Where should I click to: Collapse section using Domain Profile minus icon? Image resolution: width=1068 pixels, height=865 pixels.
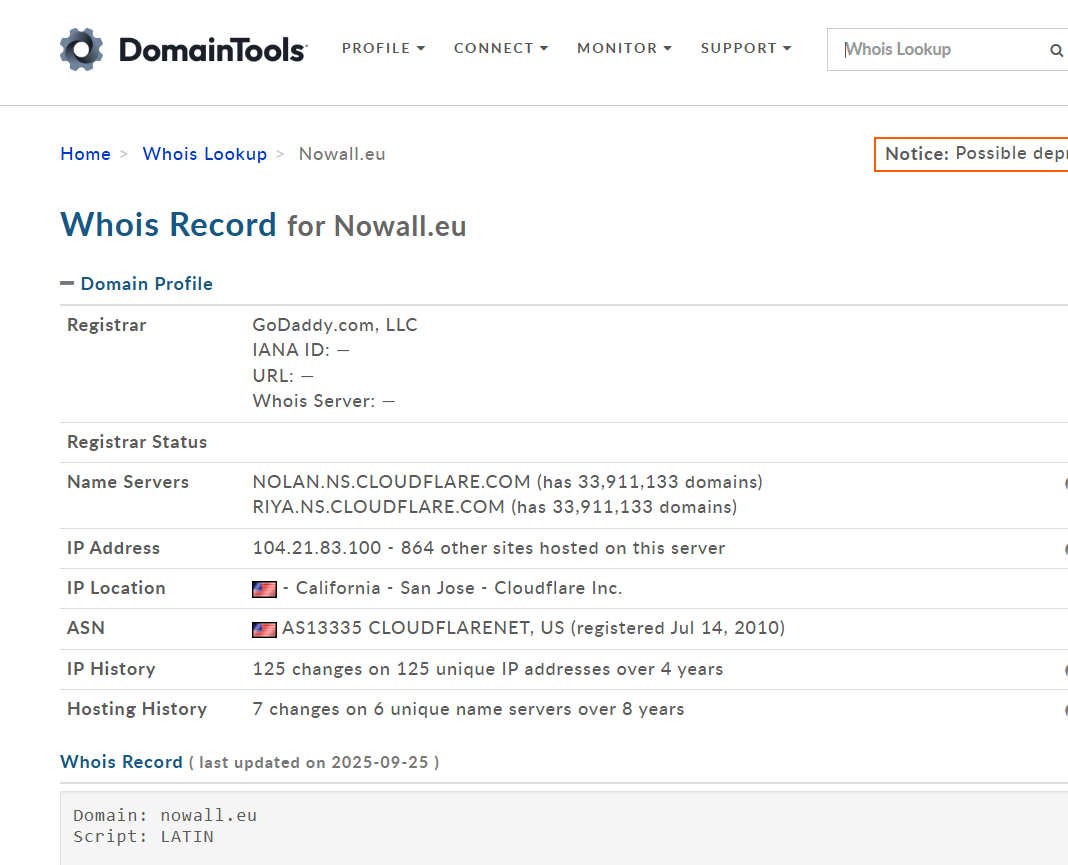[x=67, y=284]
